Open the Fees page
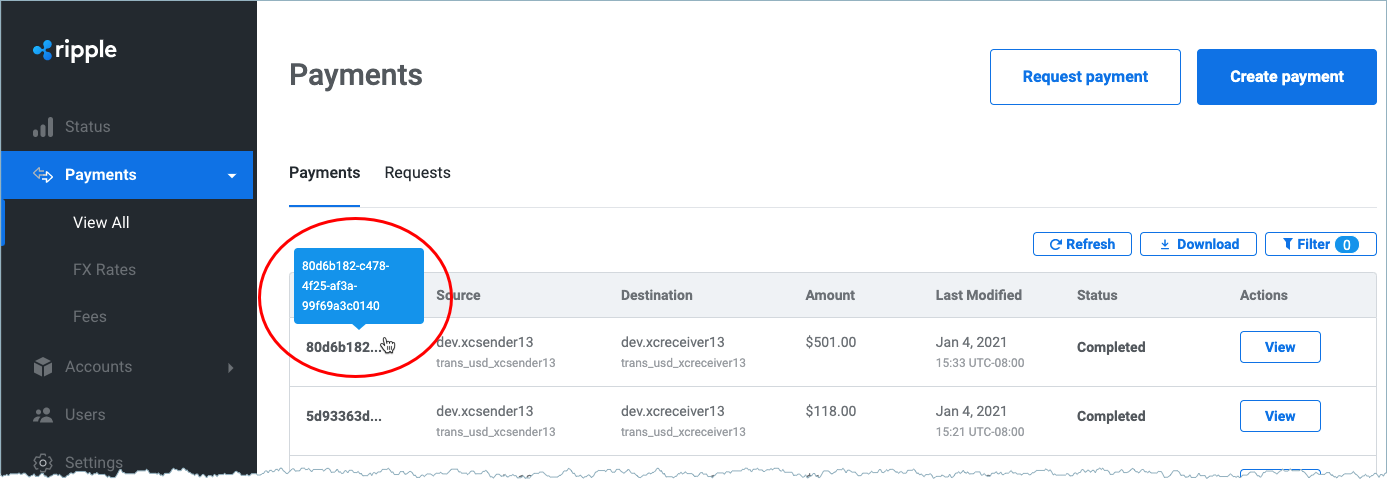1387x479 pixels. 89,317
